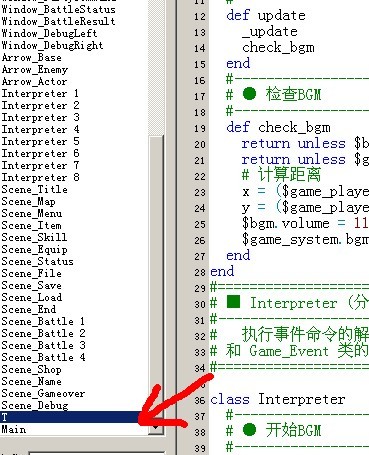369x455 pixels.
Task: Select Interpreter 1 in the list
Action: coord(40,93)
